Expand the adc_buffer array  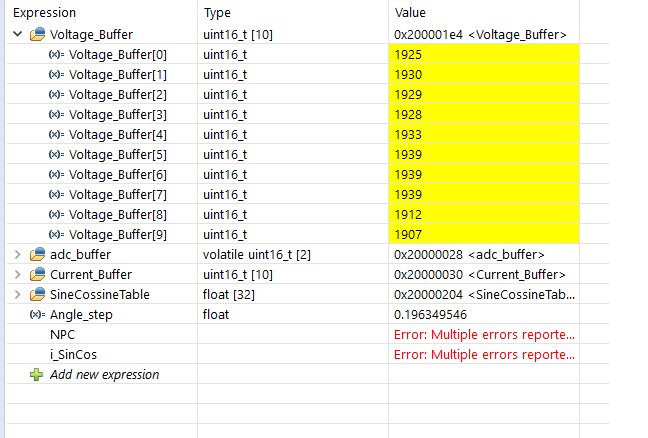tap(18, 255)
